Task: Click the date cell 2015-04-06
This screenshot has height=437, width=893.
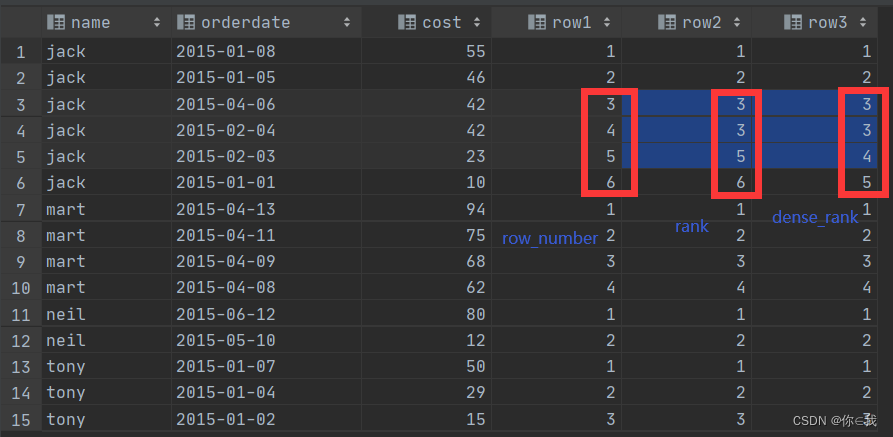Action: 266,104
